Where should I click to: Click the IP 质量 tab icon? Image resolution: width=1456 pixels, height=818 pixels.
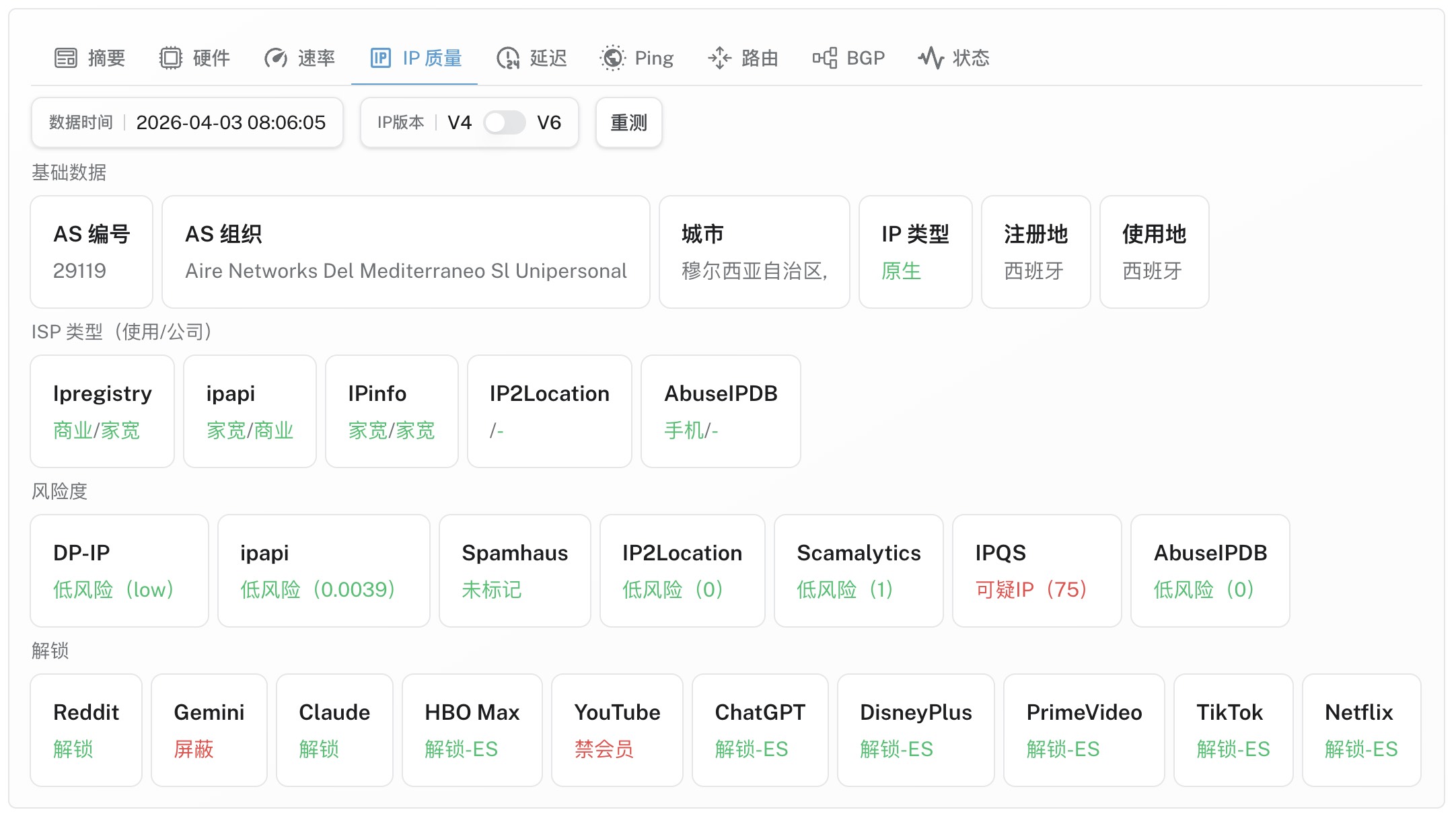click(380, 58)
